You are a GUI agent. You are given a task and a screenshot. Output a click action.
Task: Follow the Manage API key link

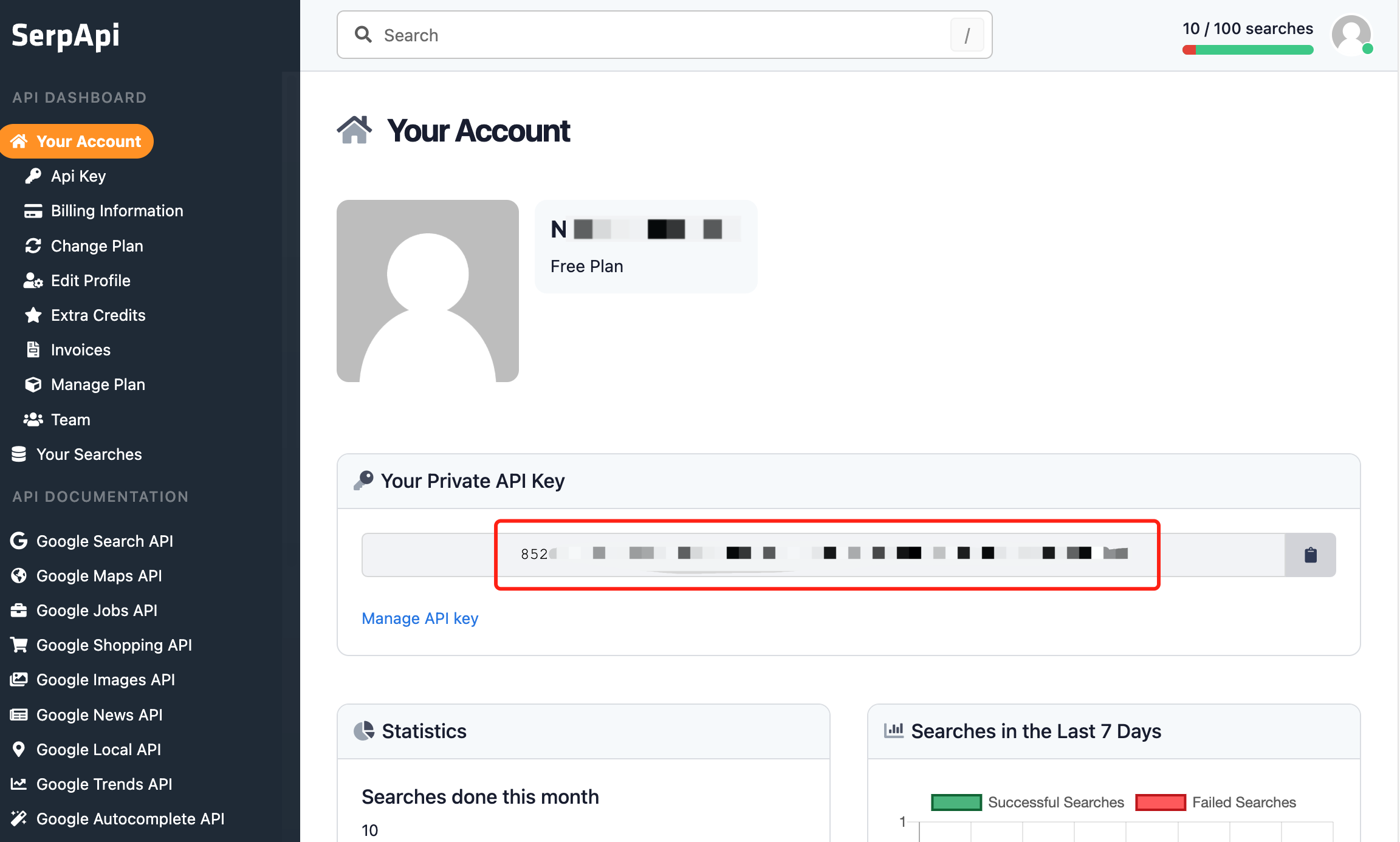[x=420, y=618]
